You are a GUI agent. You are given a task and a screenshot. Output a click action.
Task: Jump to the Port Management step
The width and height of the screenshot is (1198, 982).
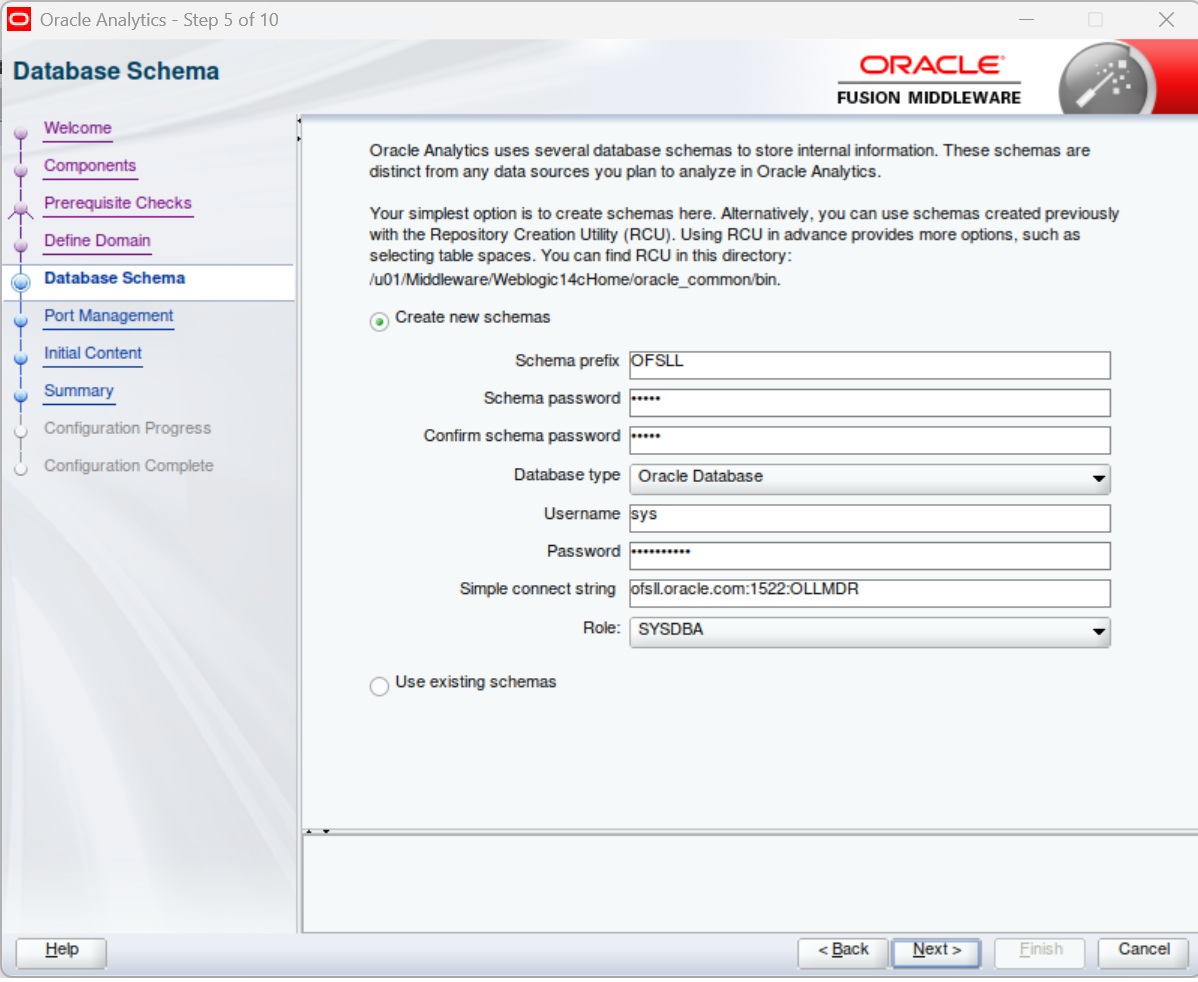[108, 316]
